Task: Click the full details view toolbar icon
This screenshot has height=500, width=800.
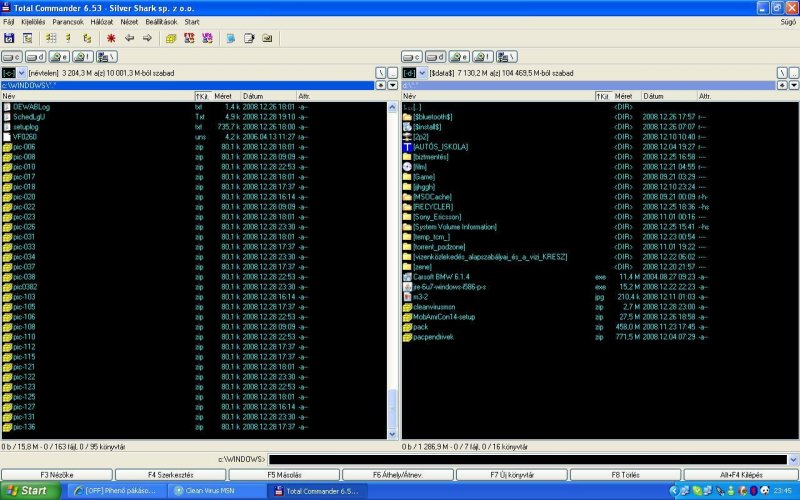Action: (68, 38)
